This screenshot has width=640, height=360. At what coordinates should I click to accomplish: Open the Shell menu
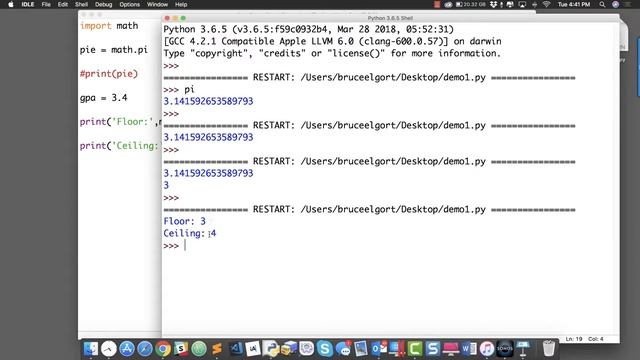[81, 4]
